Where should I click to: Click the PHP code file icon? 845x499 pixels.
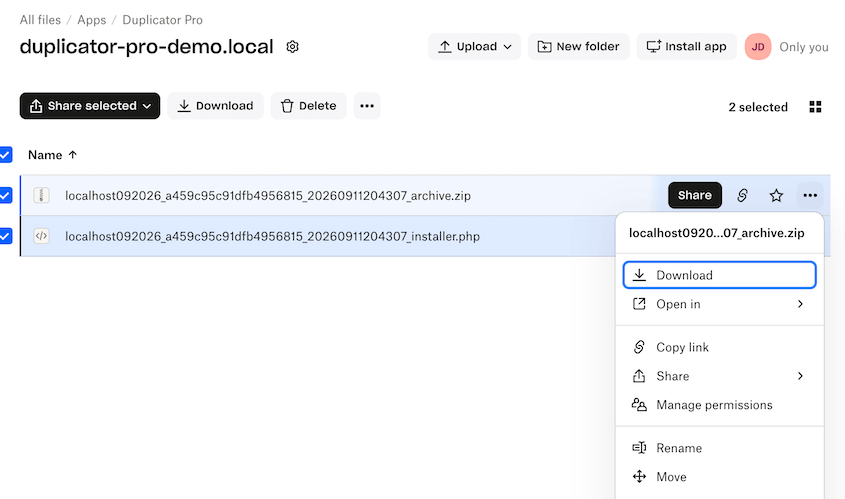click(41, 236)
